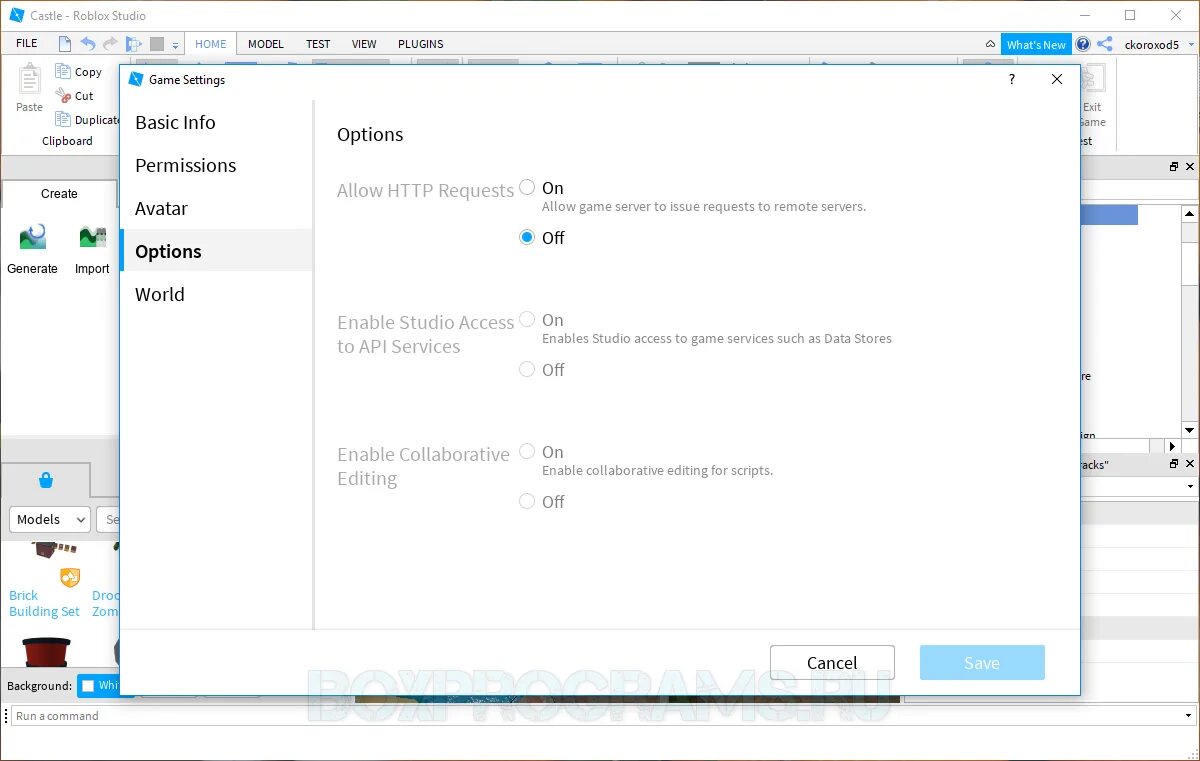
Task: Click the Paste clipboard icon
Action: (x=30, y=80)
